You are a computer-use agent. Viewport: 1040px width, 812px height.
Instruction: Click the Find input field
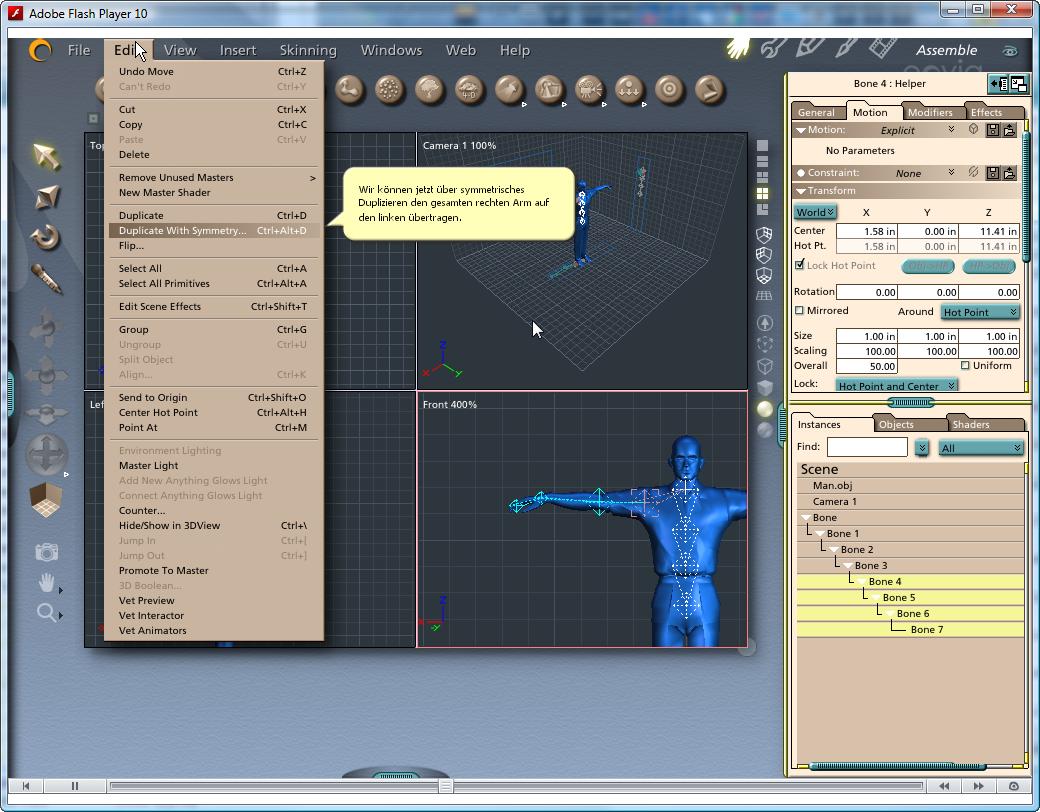click(866, 447)
